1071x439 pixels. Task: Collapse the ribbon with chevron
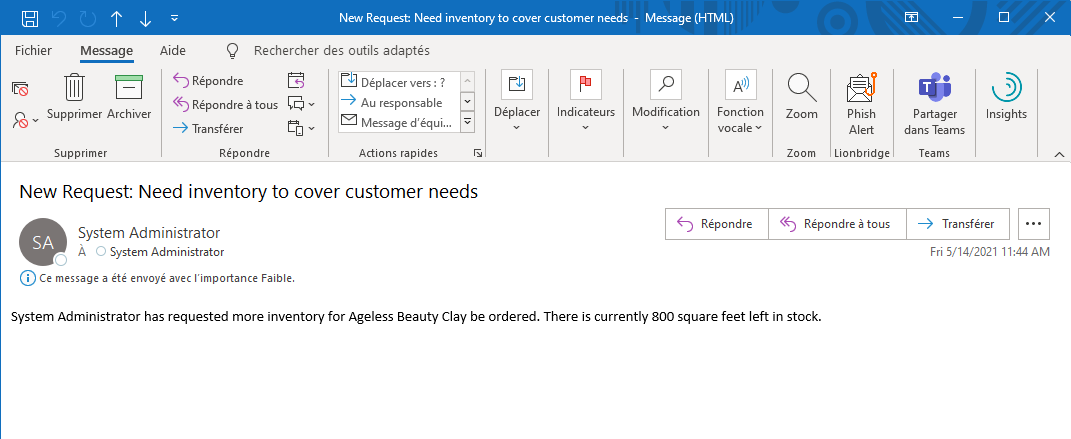pyautogui.click(x=1059, y=154)
